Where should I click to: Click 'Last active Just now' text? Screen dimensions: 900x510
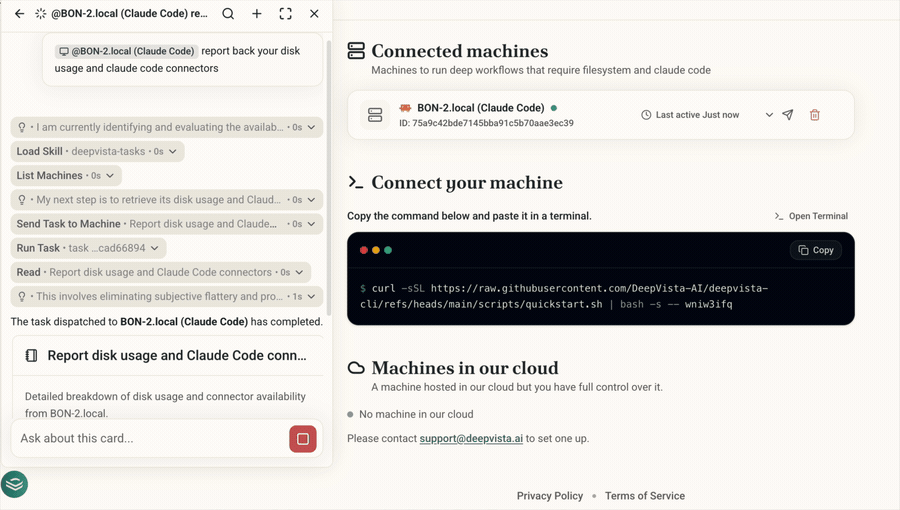click(x=697, y=115)
